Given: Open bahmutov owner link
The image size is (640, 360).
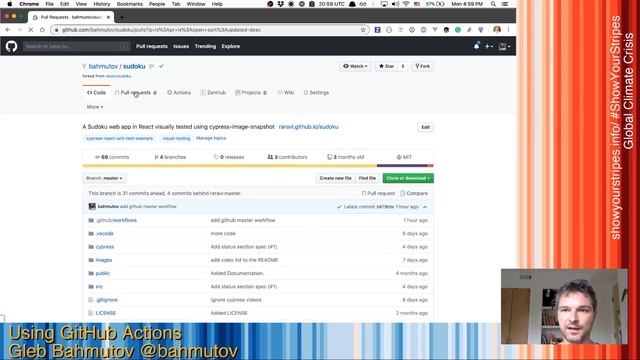Looking at the screenshot, I should pyautogui.click(x=103, y=66).
